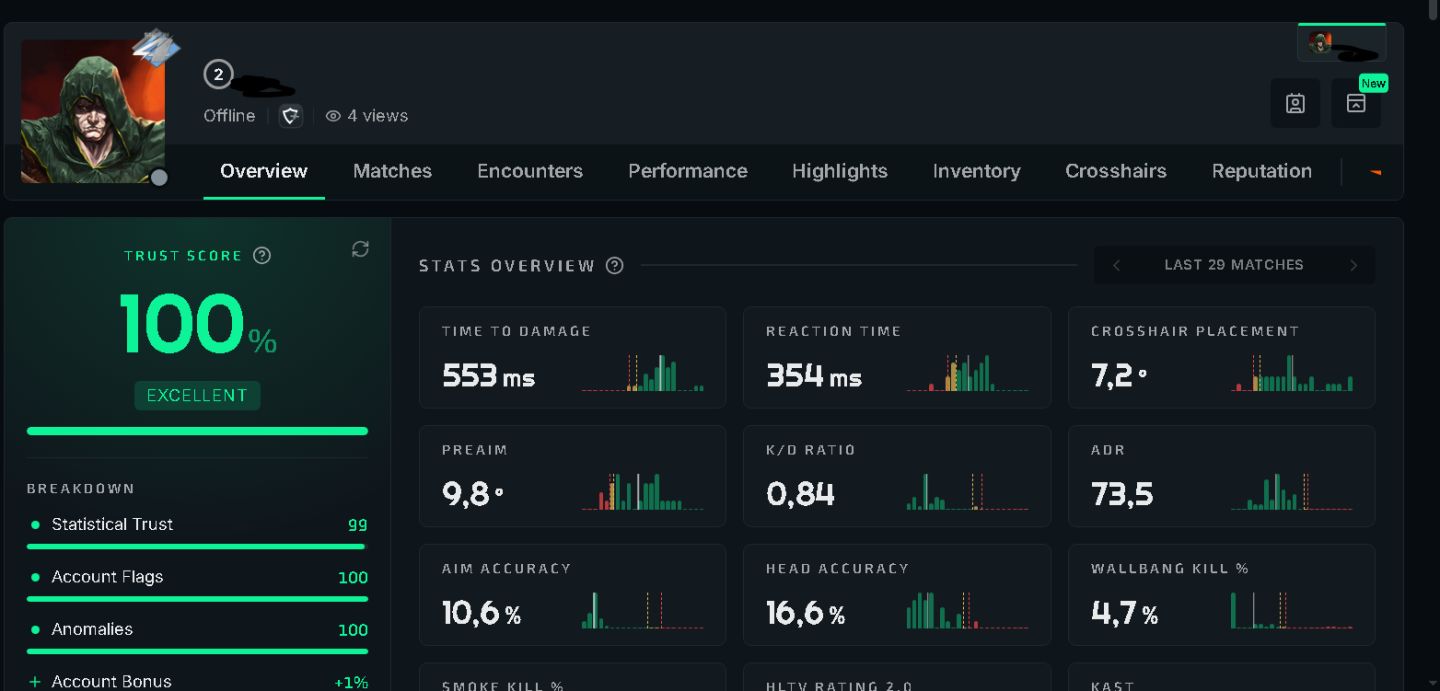Click the Time to Damage stat card

pyautogui.click(x=573, y=357)
